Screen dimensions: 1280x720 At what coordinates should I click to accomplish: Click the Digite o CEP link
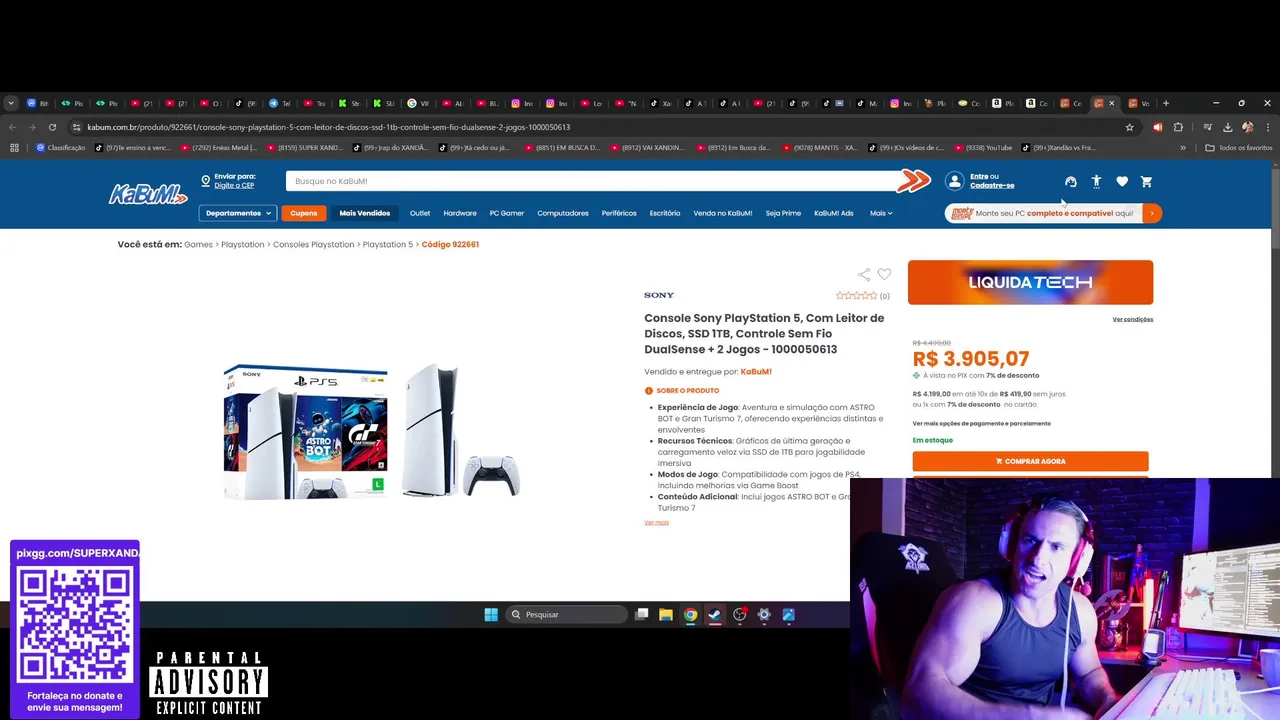click(234, 186)
